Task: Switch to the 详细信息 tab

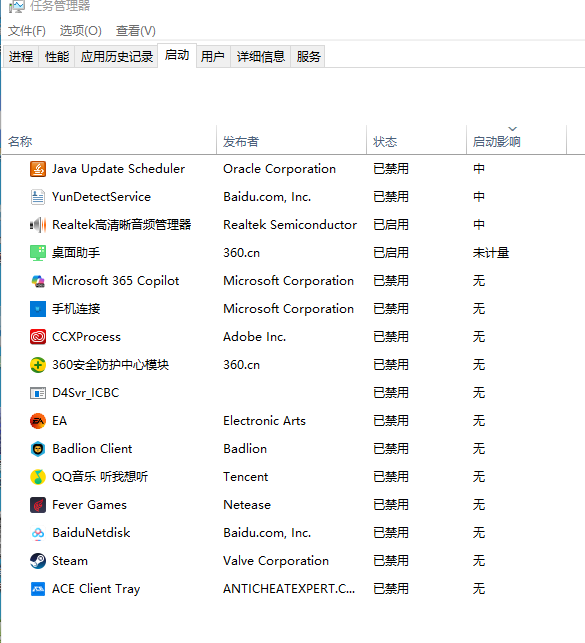Action: (x=261, y=56)
